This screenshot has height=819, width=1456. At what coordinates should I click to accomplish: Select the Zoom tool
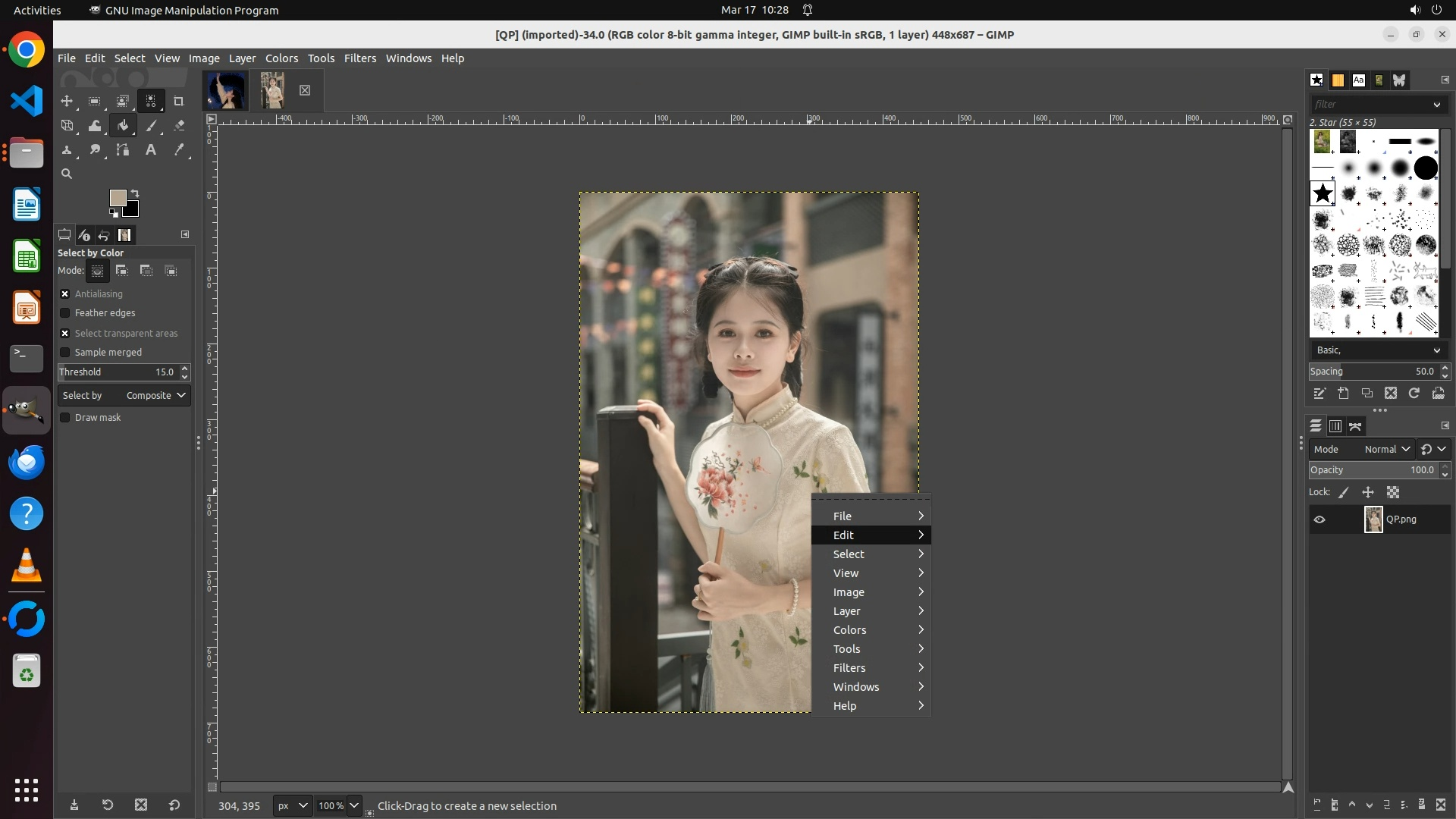[x=67, y=174]
